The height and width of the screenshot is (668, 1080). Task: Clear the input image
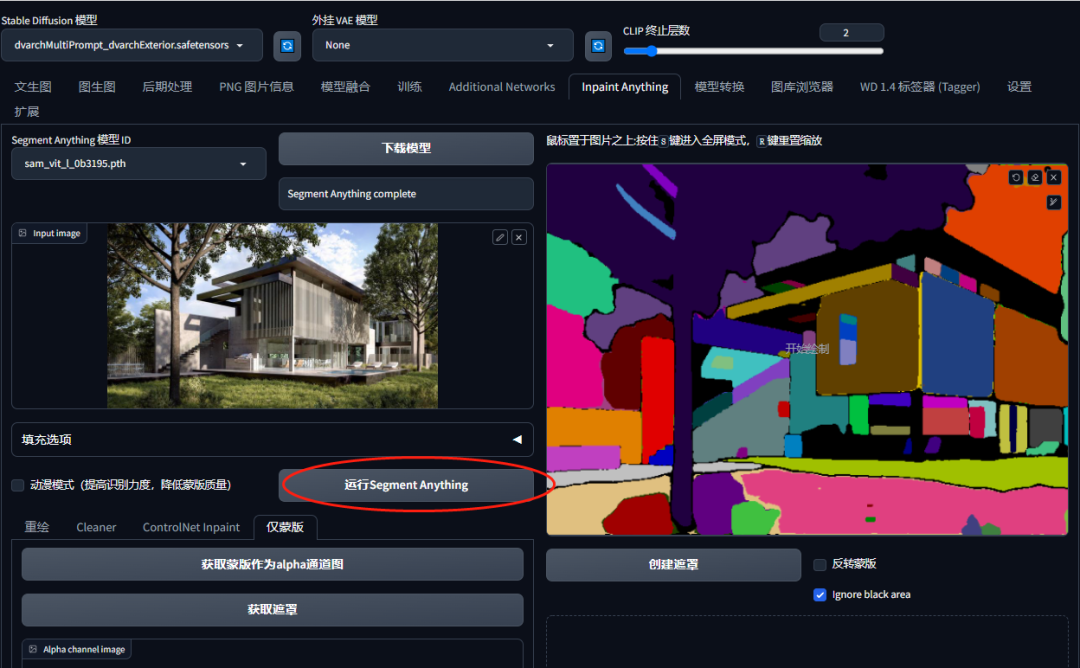(x=519, y=237)
